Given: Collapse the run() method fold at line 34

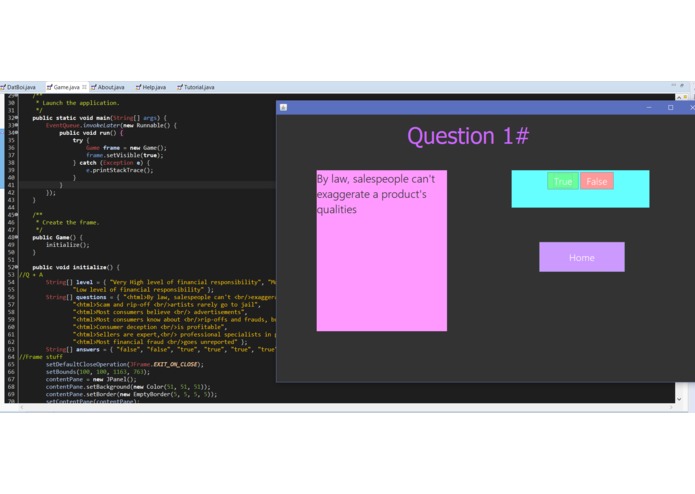Looking at the screenshot, I should [16, 133].
